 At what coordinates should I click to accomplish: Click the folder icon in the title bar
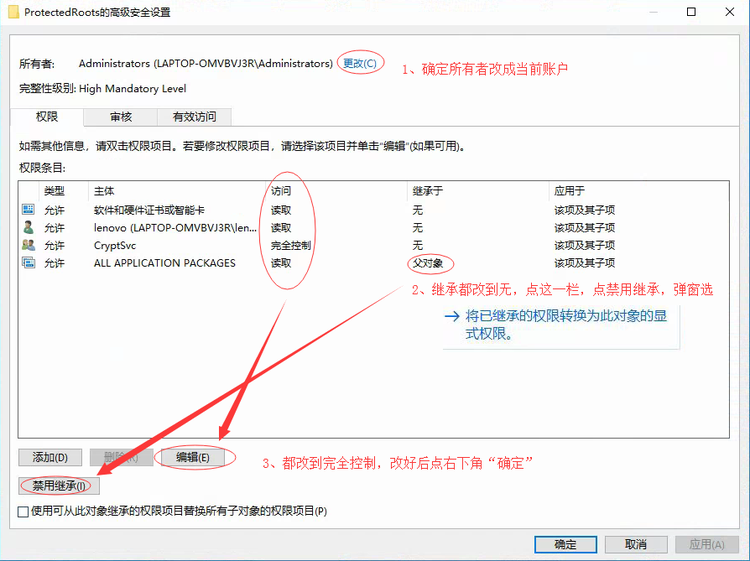point(12,13)
